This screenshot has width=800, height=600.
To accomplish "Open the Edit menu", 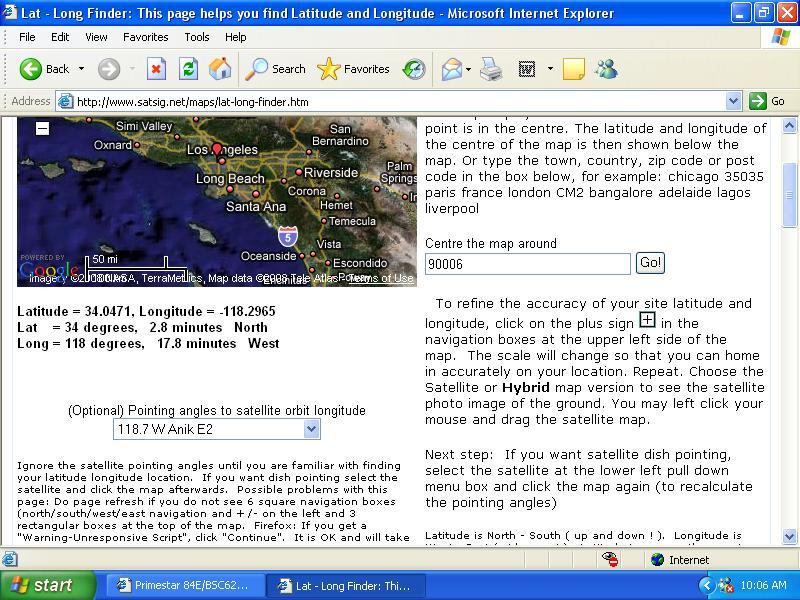I will (60, 37).
